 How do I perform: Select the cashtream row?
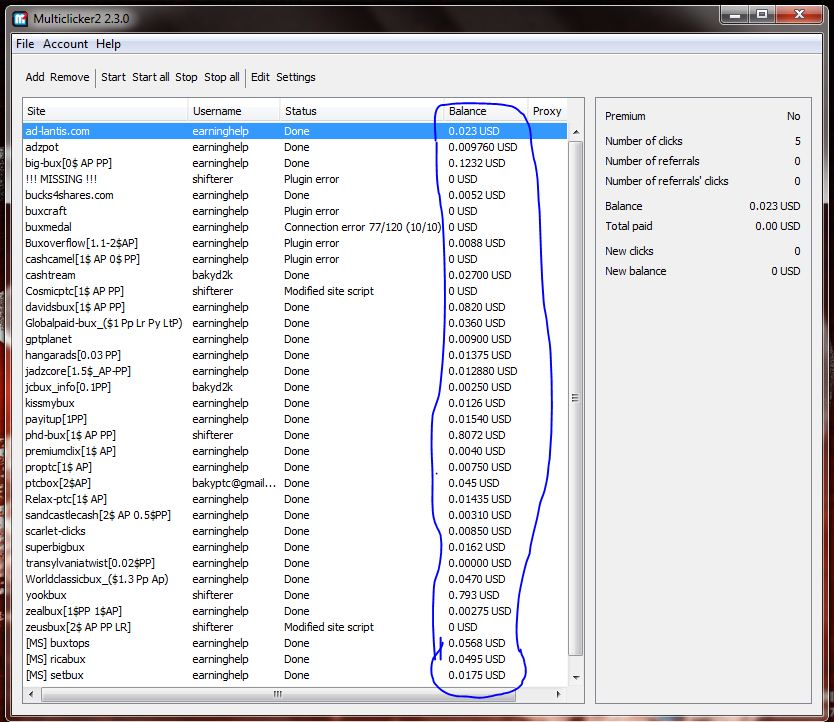[295, 275]
